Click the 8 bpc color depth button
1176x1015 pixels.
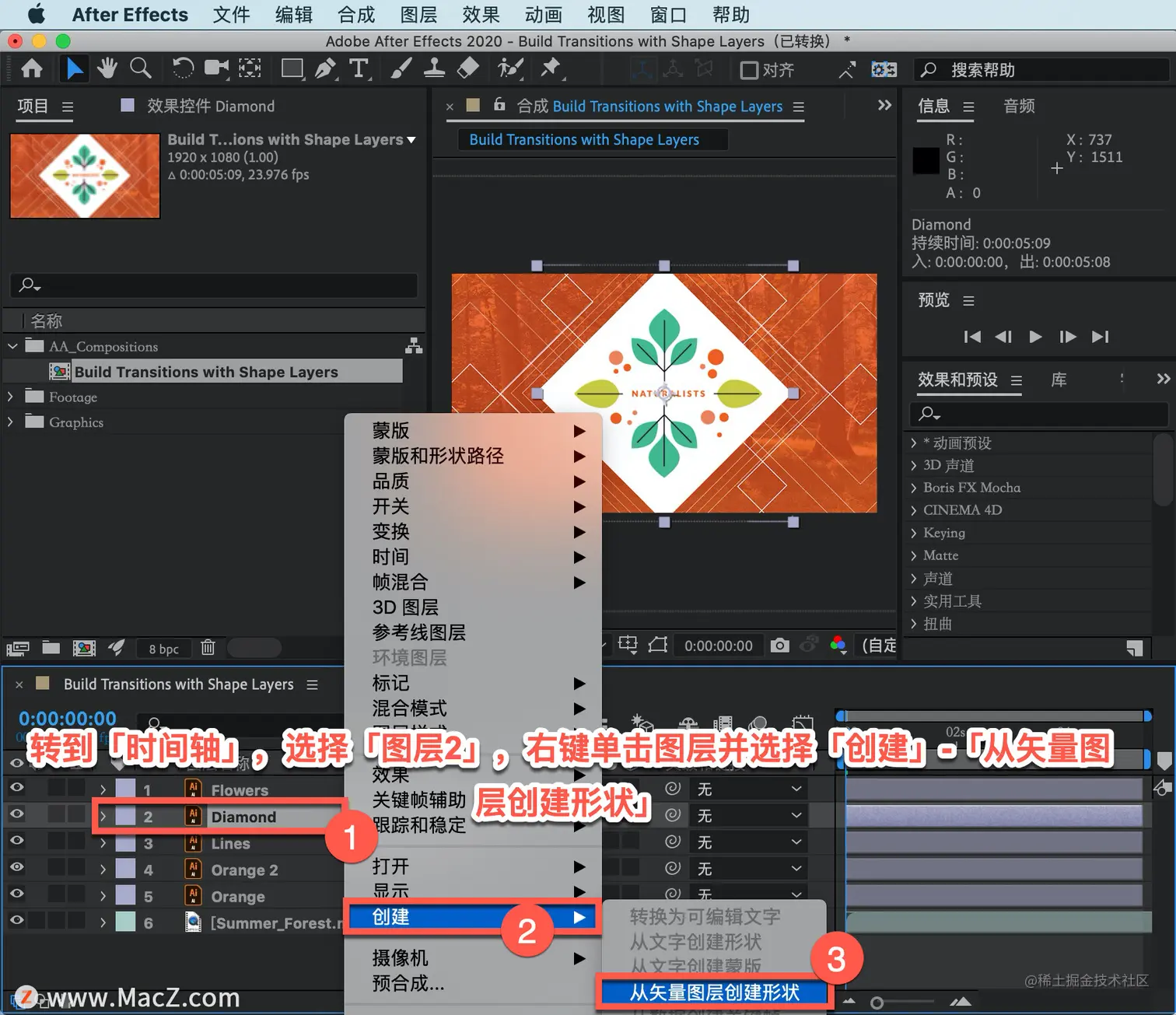point(164,649)
